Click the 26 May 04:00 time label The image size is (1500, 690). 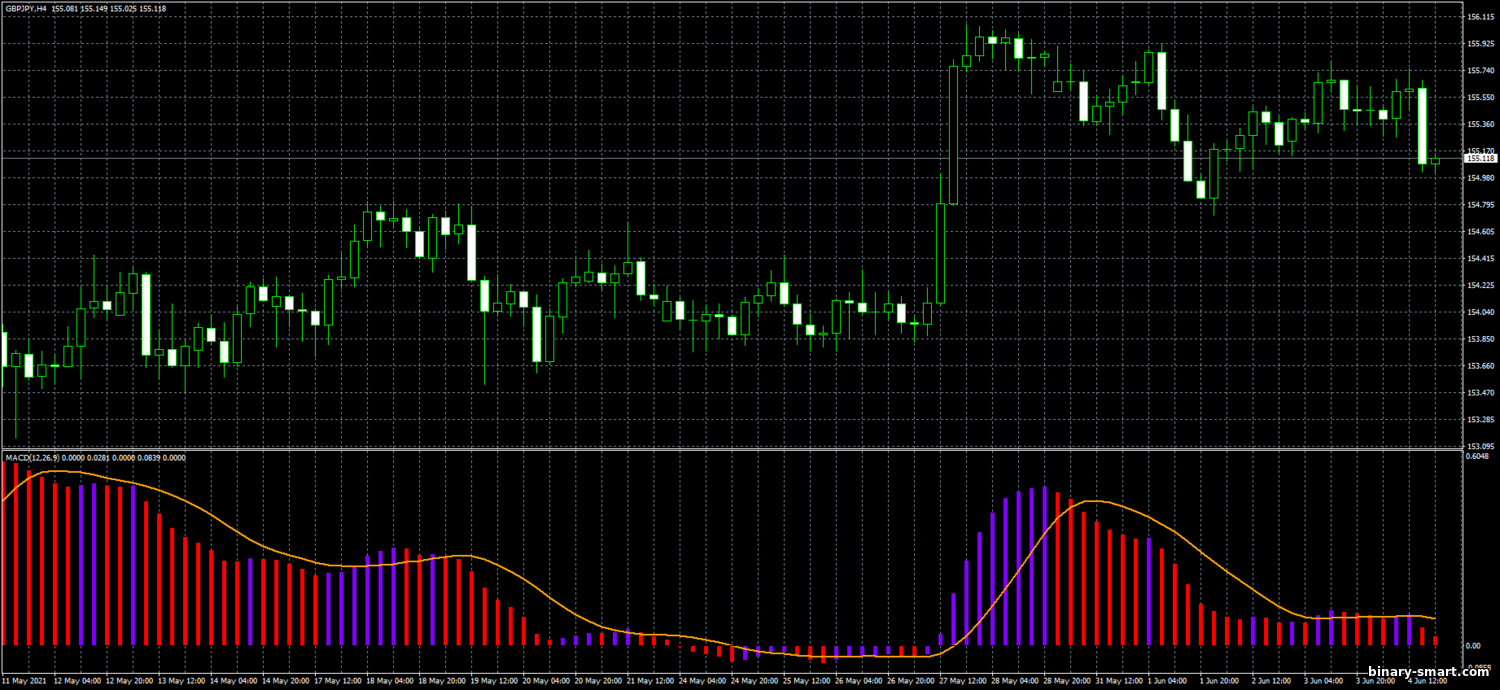(x=856, y=681)
